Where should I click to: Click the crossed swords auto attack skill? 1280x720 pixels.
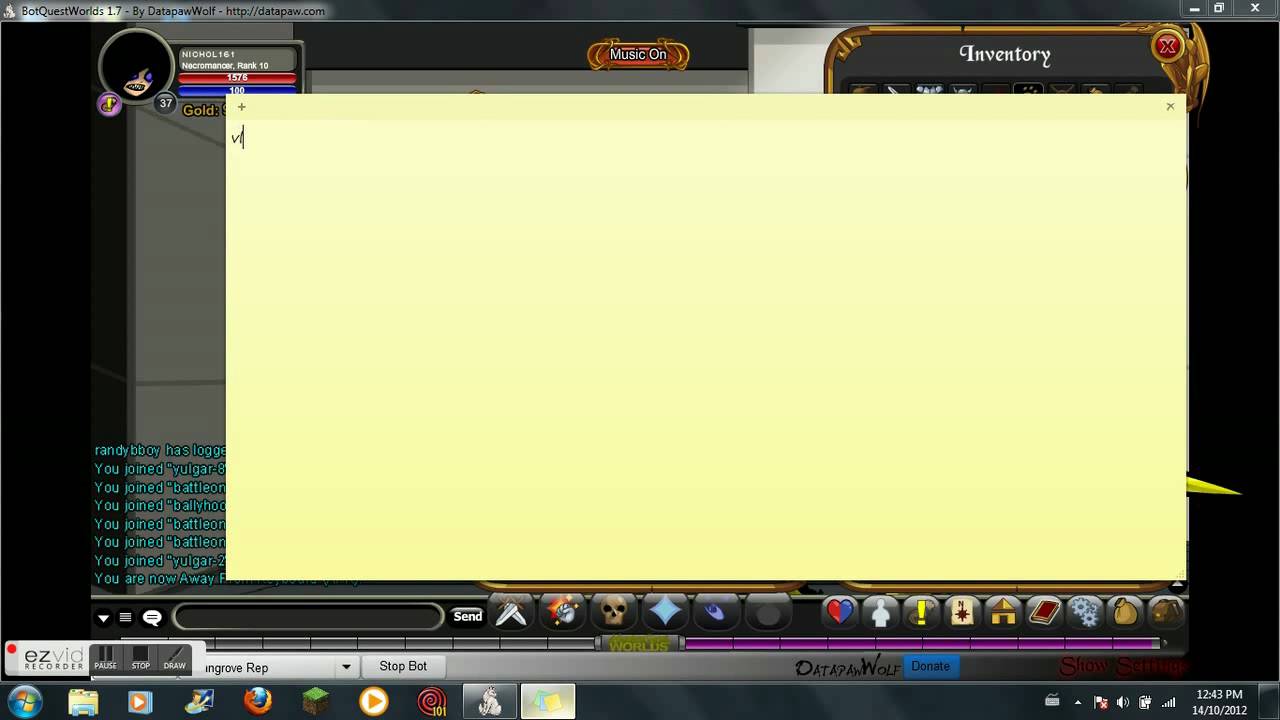tap(511, 611)
